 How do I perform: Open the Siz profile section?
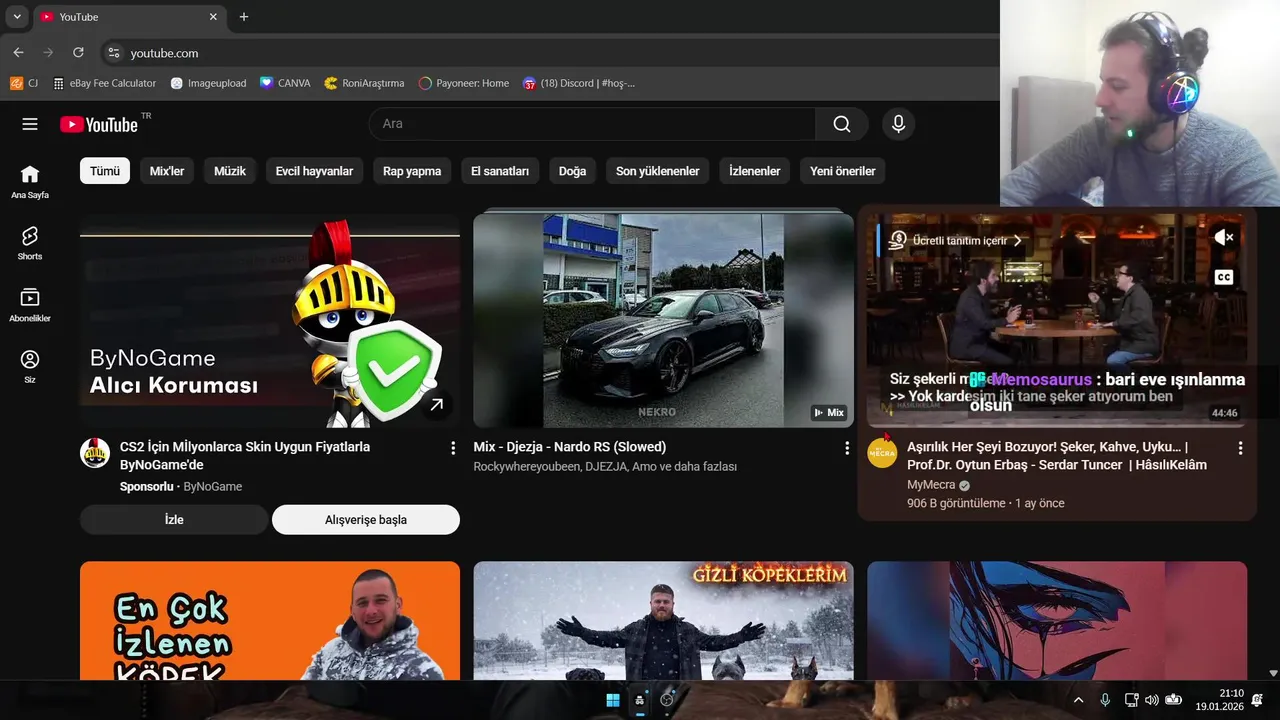coord(30,366)
